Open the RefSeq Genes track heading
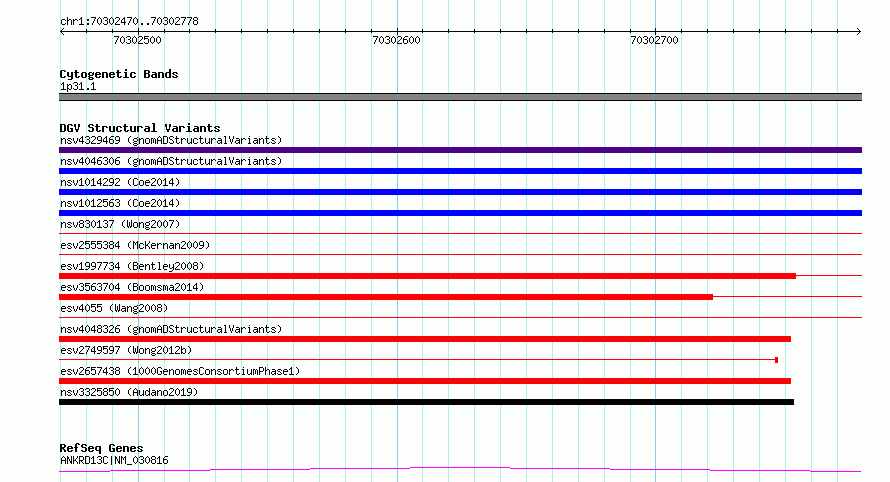 [101, 448]
